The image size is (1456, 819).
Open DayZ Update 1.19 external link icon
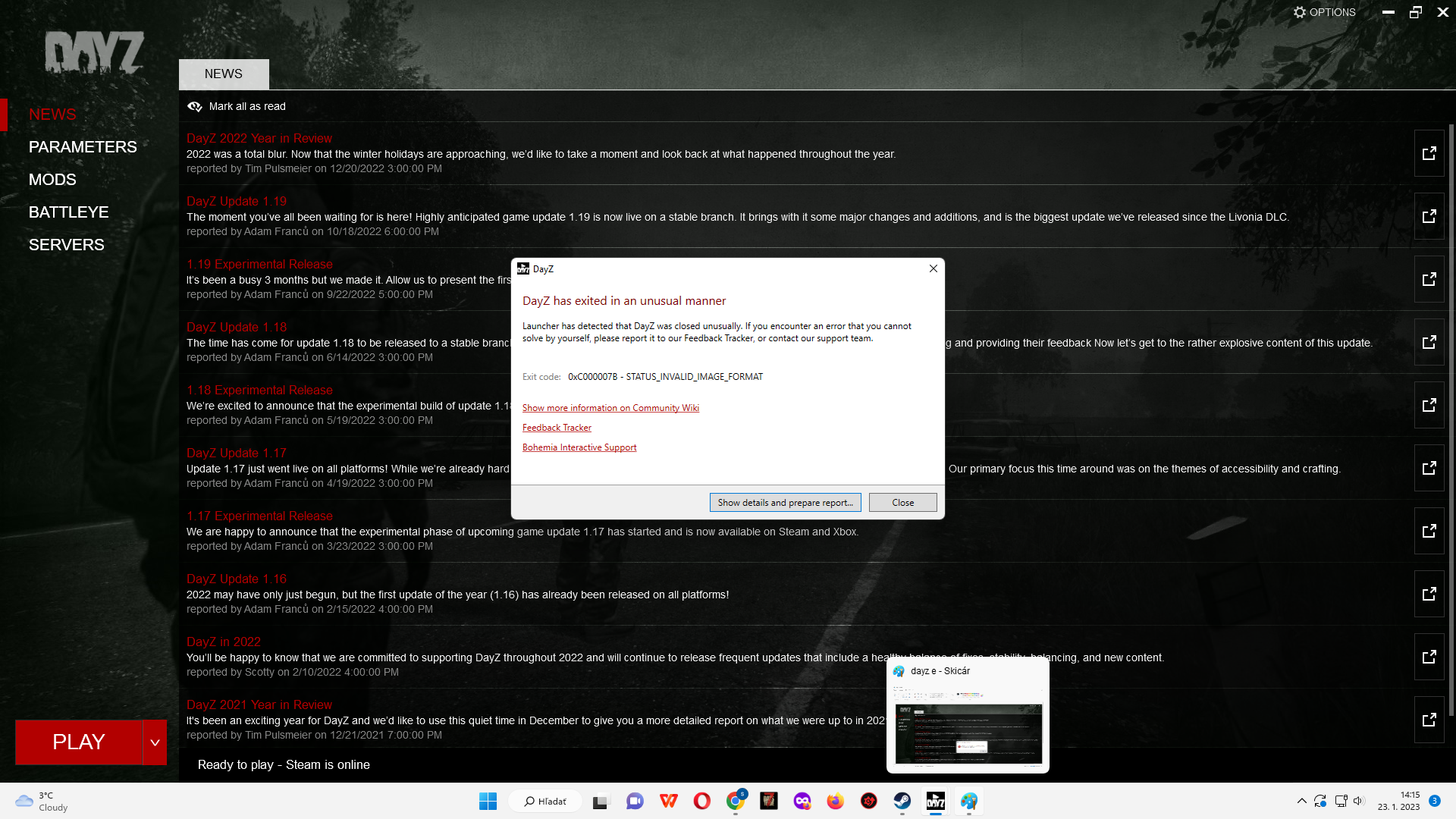pos(1429,216)
